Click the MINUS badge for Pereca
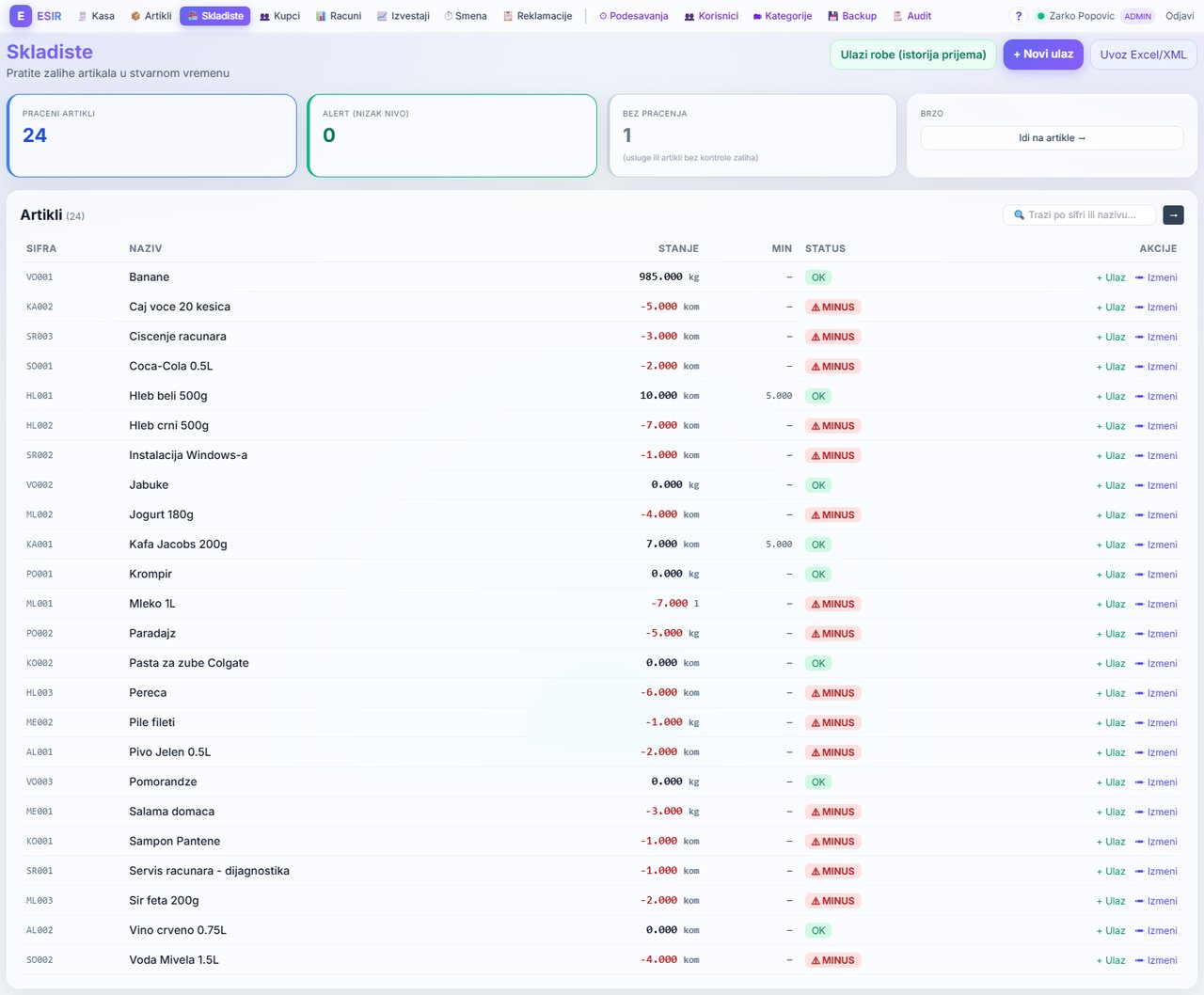Image resolution: width=1204 pixels, height=995 pixels. click(x=833, y=693)
